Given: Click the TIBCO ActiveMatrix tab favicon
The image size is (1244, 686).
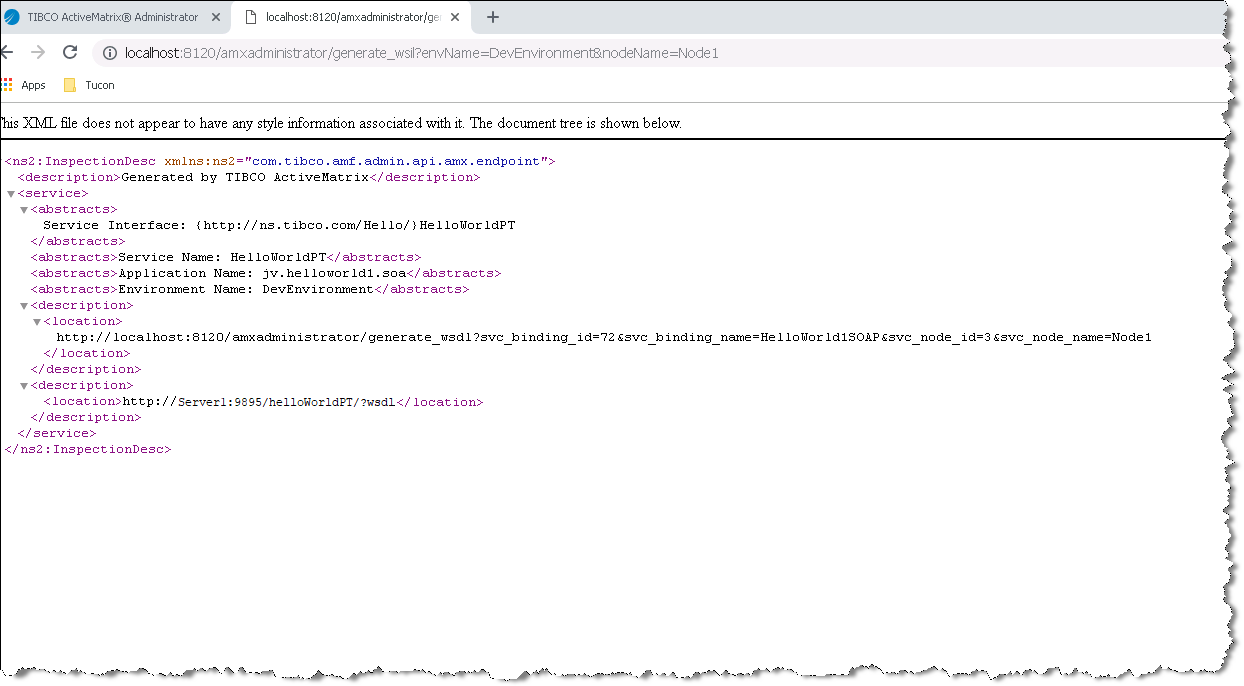Looking at the screenshot, I should (13, 18).
